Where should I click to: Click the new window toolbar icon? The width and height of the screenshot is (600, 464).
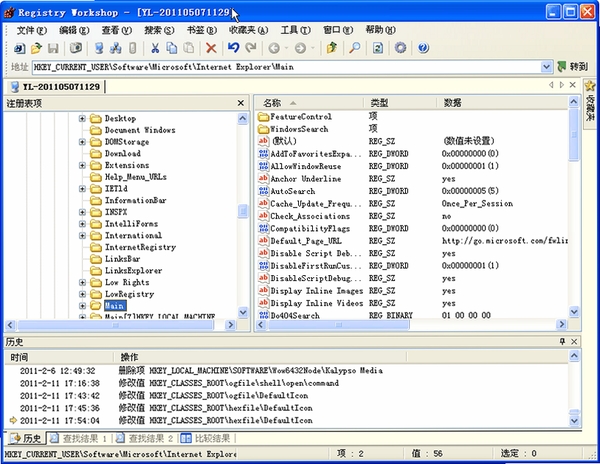pos(19,48)
